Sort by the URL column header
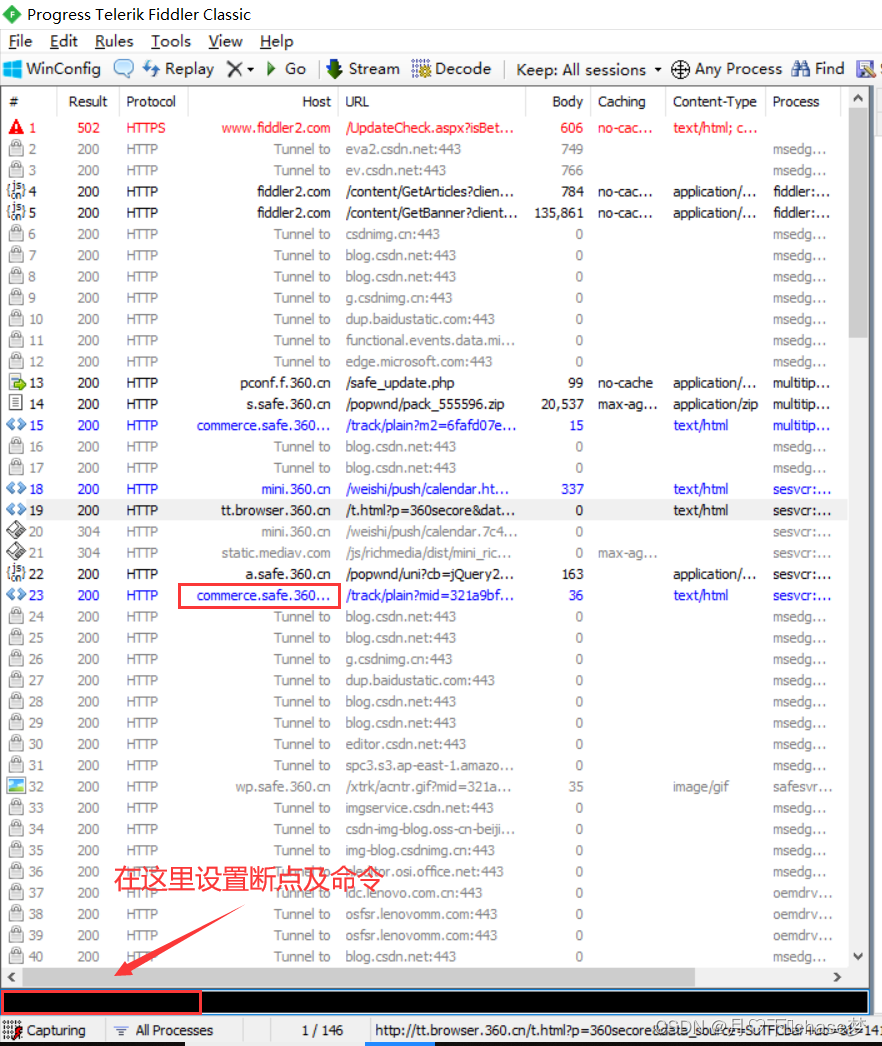 (357, 101)
